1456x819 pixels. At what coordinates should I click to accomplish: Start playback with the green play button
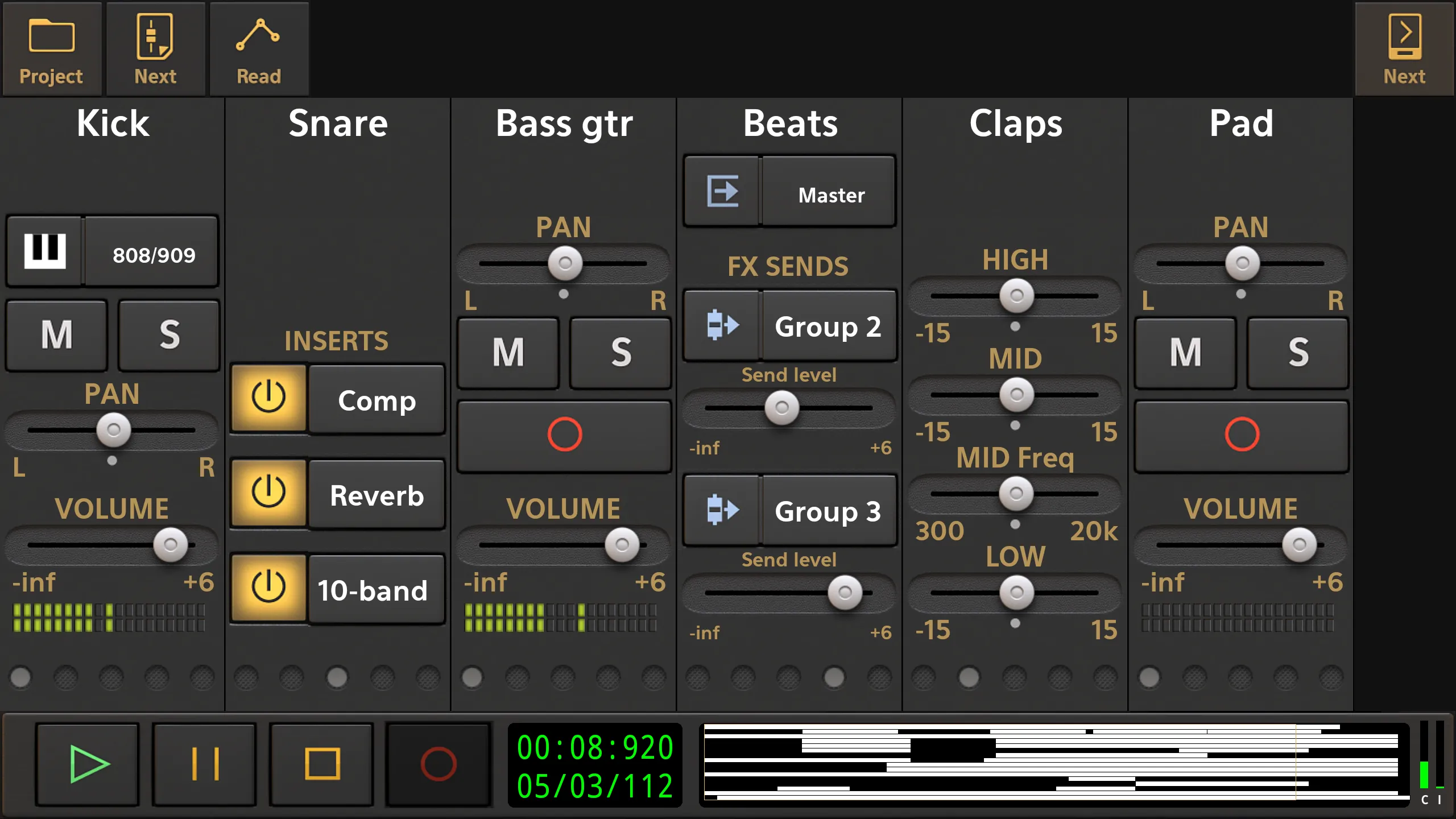(88, 764)
